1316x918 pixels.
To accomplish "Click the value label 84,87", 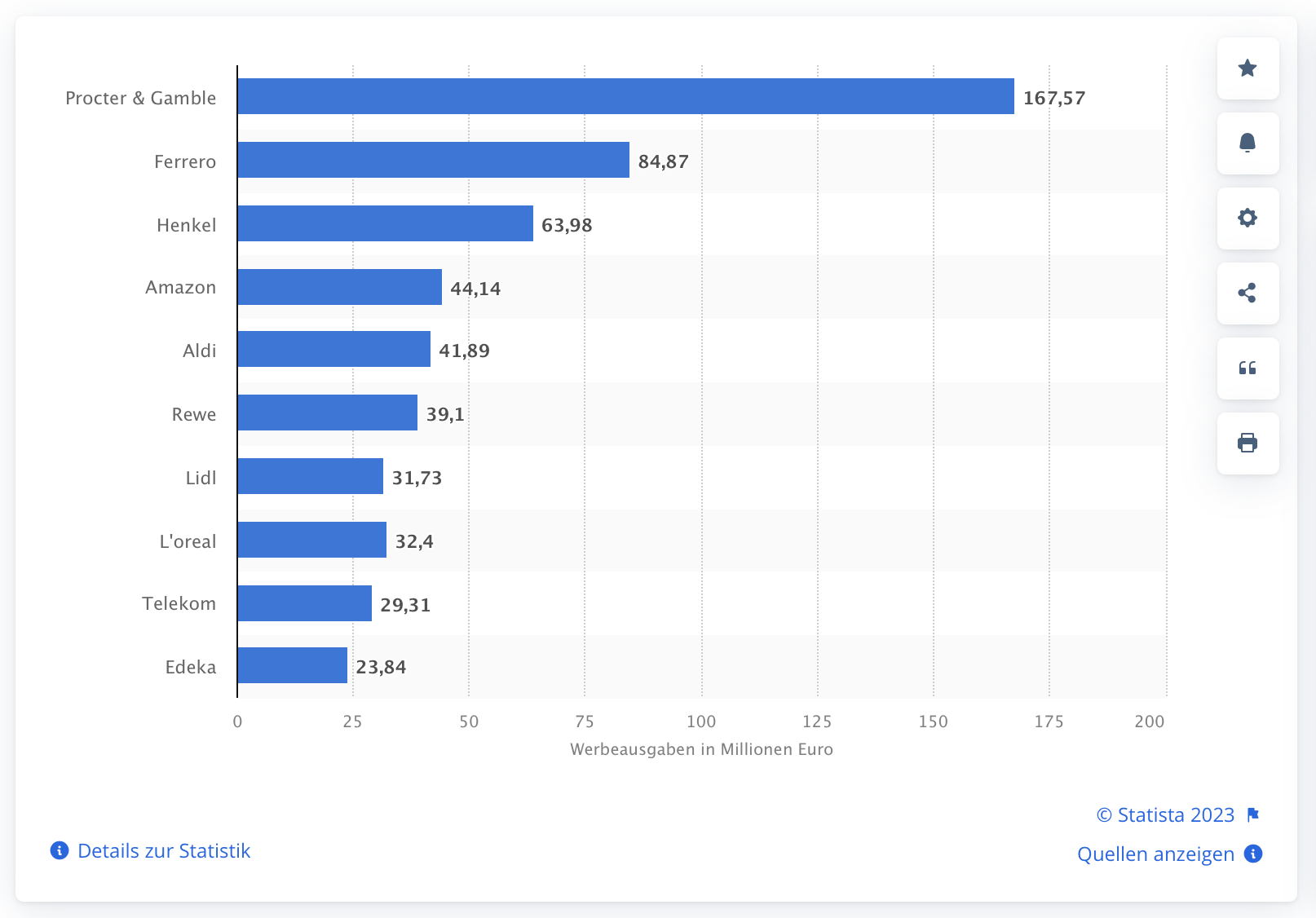I will click(x=663, y=161).
